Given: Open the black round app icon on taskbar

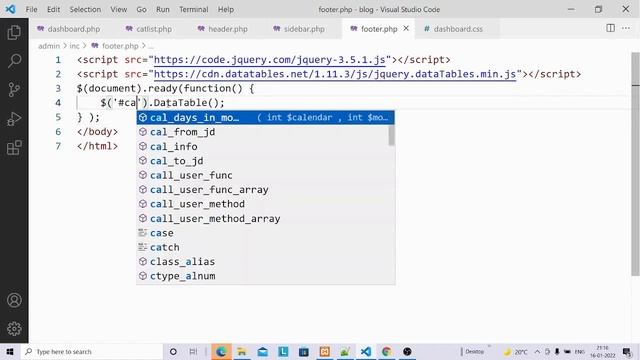Looking at the screenshot, I should coord(407,351).
